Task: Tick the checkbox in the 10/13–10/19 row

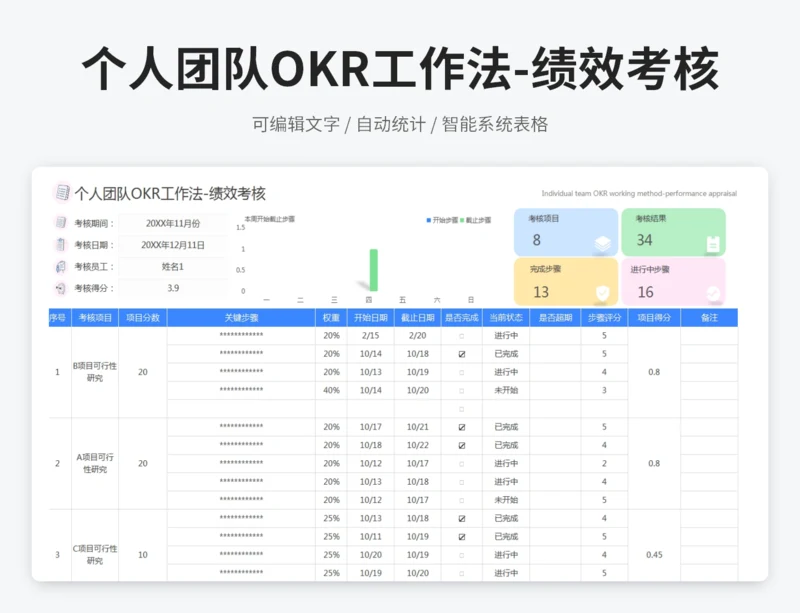Action: click(x=462, y=373)
